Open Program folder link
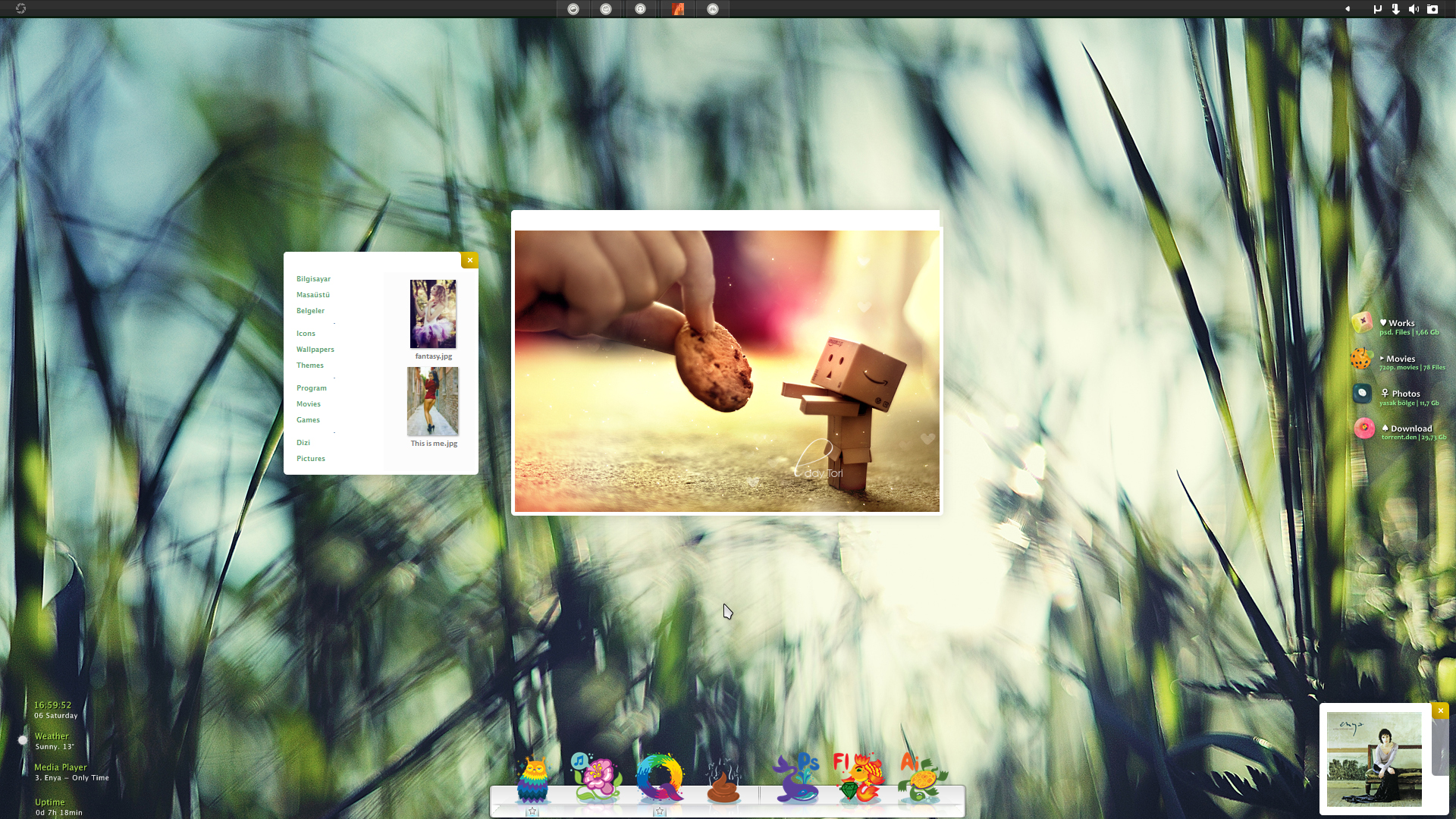This screenshot has width=1456, height=819. [312, 388]
